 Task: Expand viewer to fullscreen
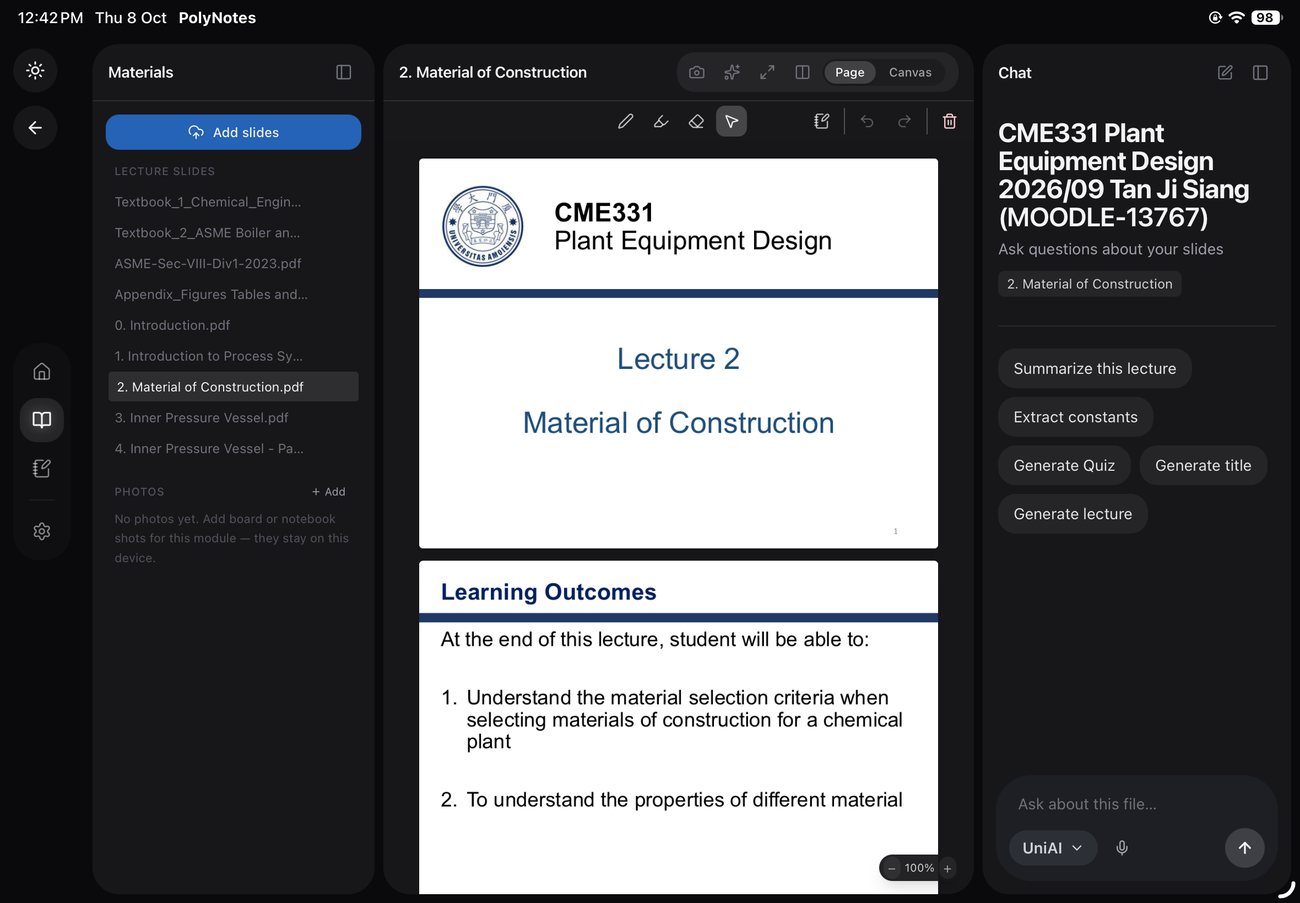767,72
